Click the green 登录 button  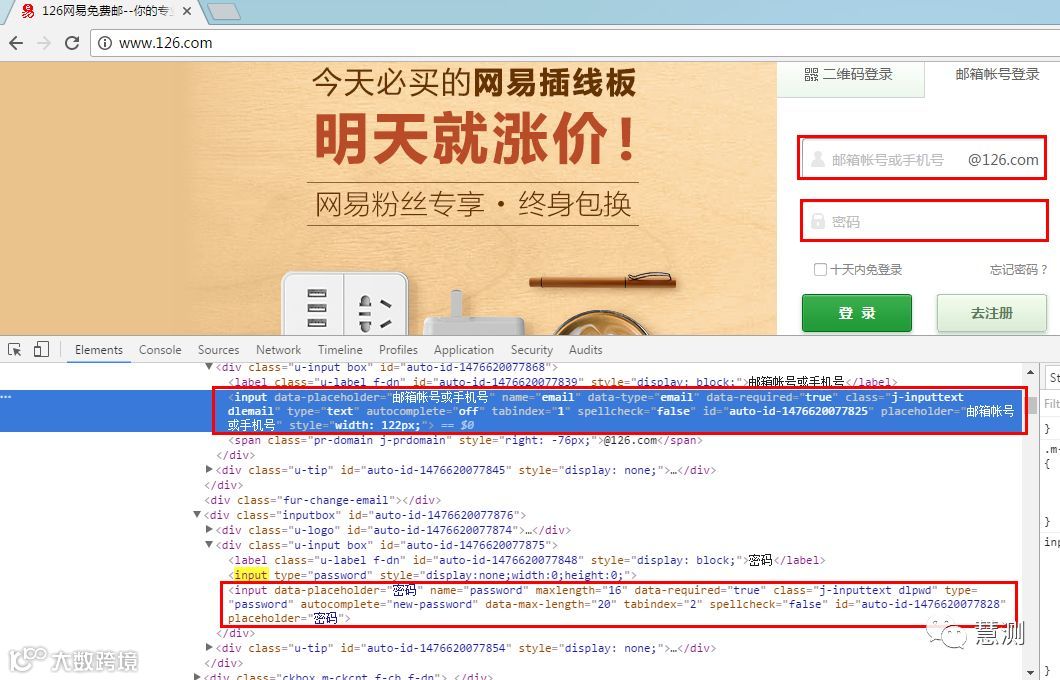[x=857, y=313]
